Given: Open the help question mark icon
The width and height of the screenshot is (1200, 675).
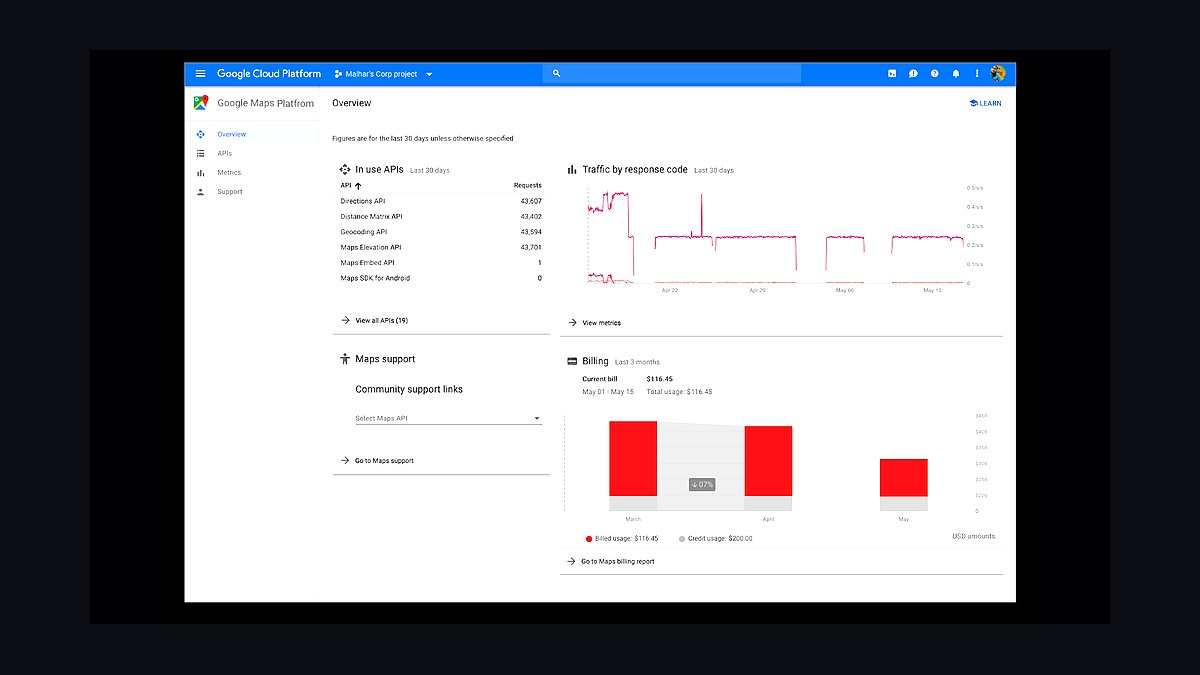Looking at the screenshot, I should (x=935, y=74).
